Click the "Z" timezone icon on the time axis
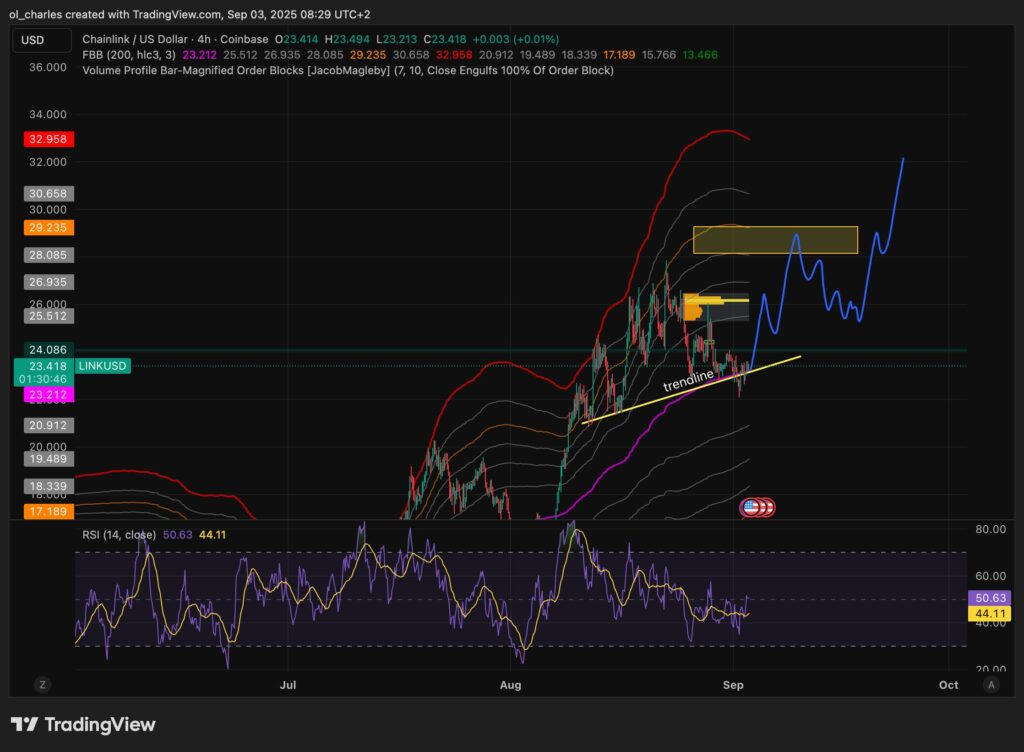Viewport: 1024px width, 752px height. coord(42,685)
